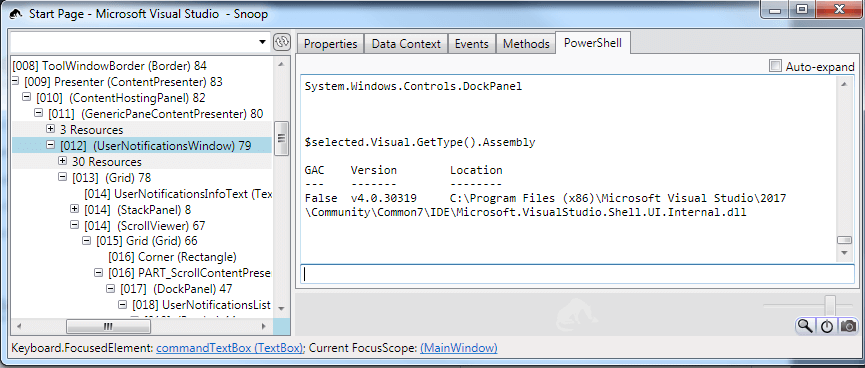Screen dimensions: 865x368
Task: Click the power-shaped reset zoom icon
Action: coord(826,326)
